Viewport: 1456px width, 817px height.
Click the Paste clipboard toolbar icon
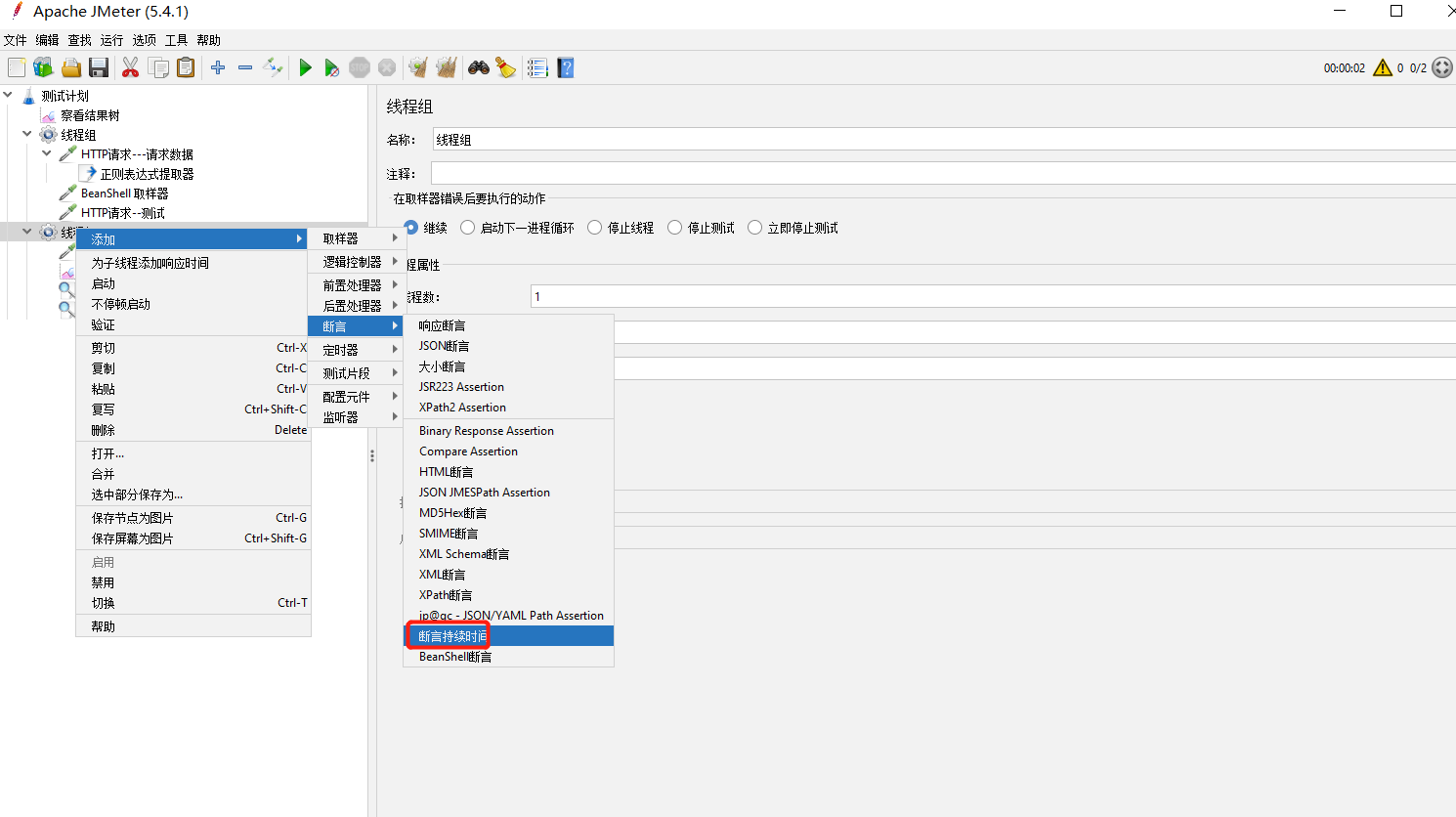(186, 67)
